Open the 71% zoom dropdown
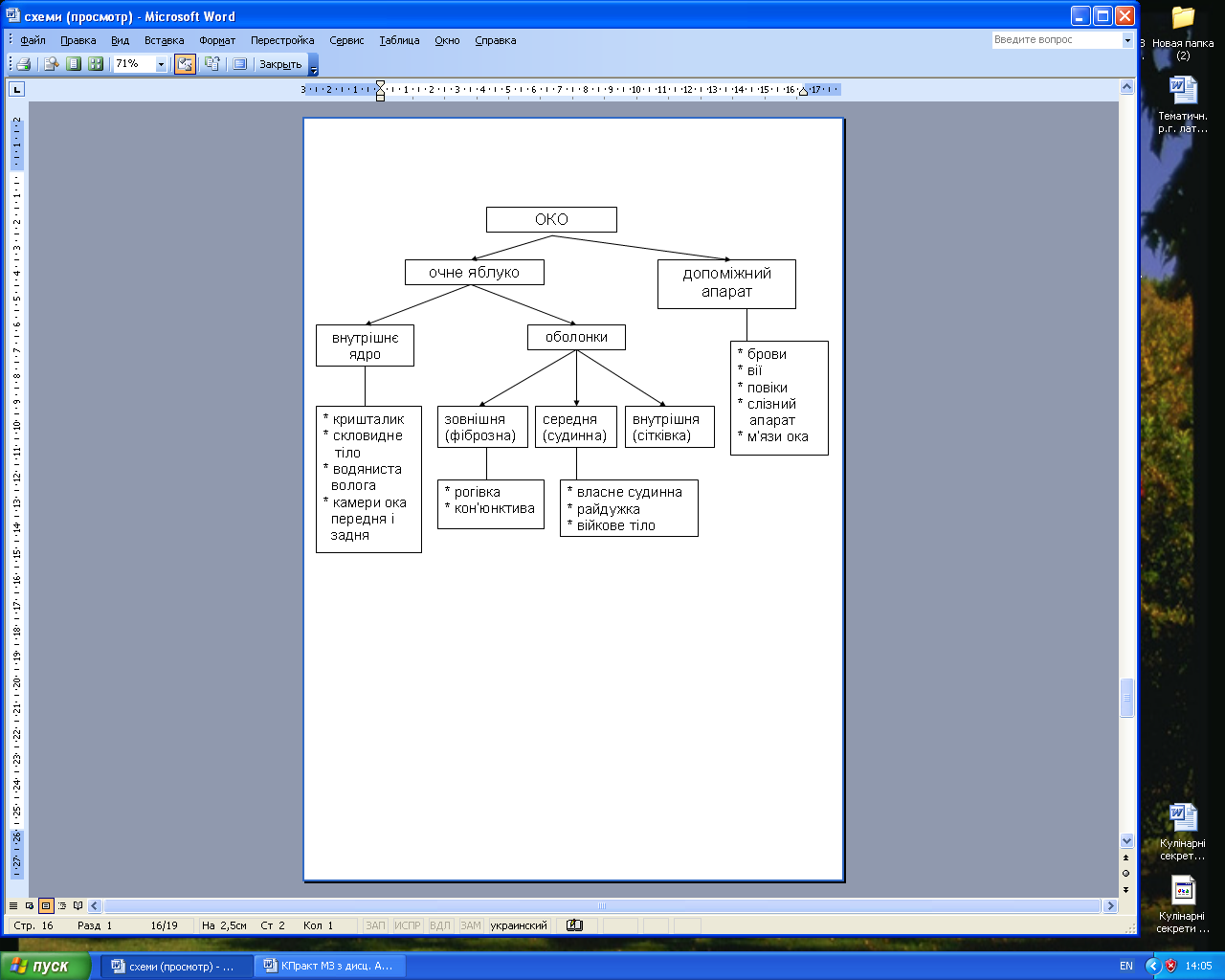 coord(161,64)
